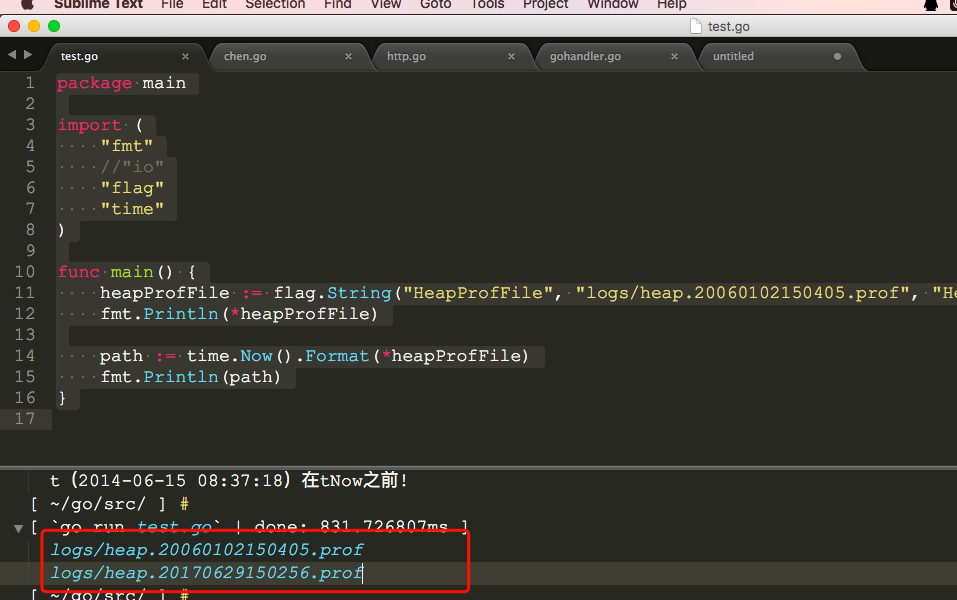
Task: Open the Tools menu
Action: coord(487,4)
